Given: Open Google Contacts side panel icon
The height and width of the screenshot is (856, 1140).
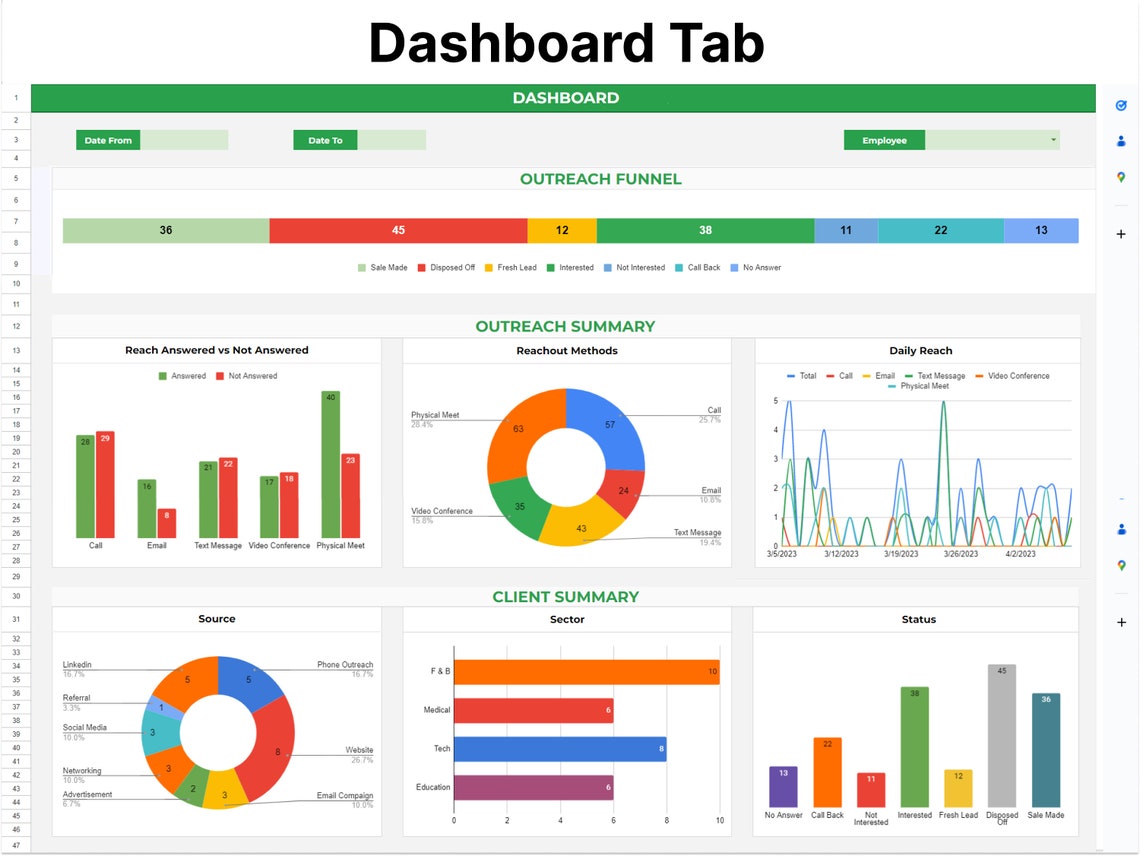Looking at the screenshot, I should coord(1122,140).
